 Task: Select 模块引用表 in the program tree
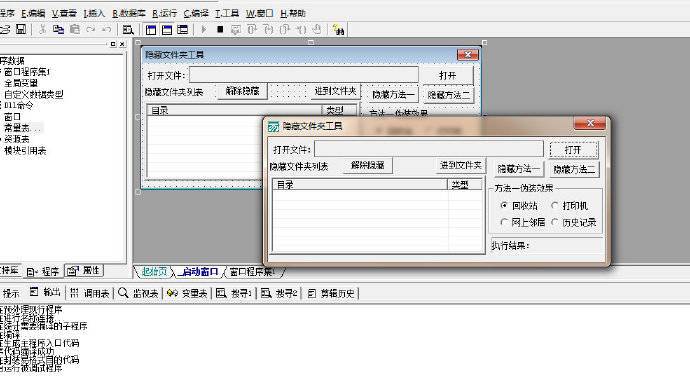point(25,151)
